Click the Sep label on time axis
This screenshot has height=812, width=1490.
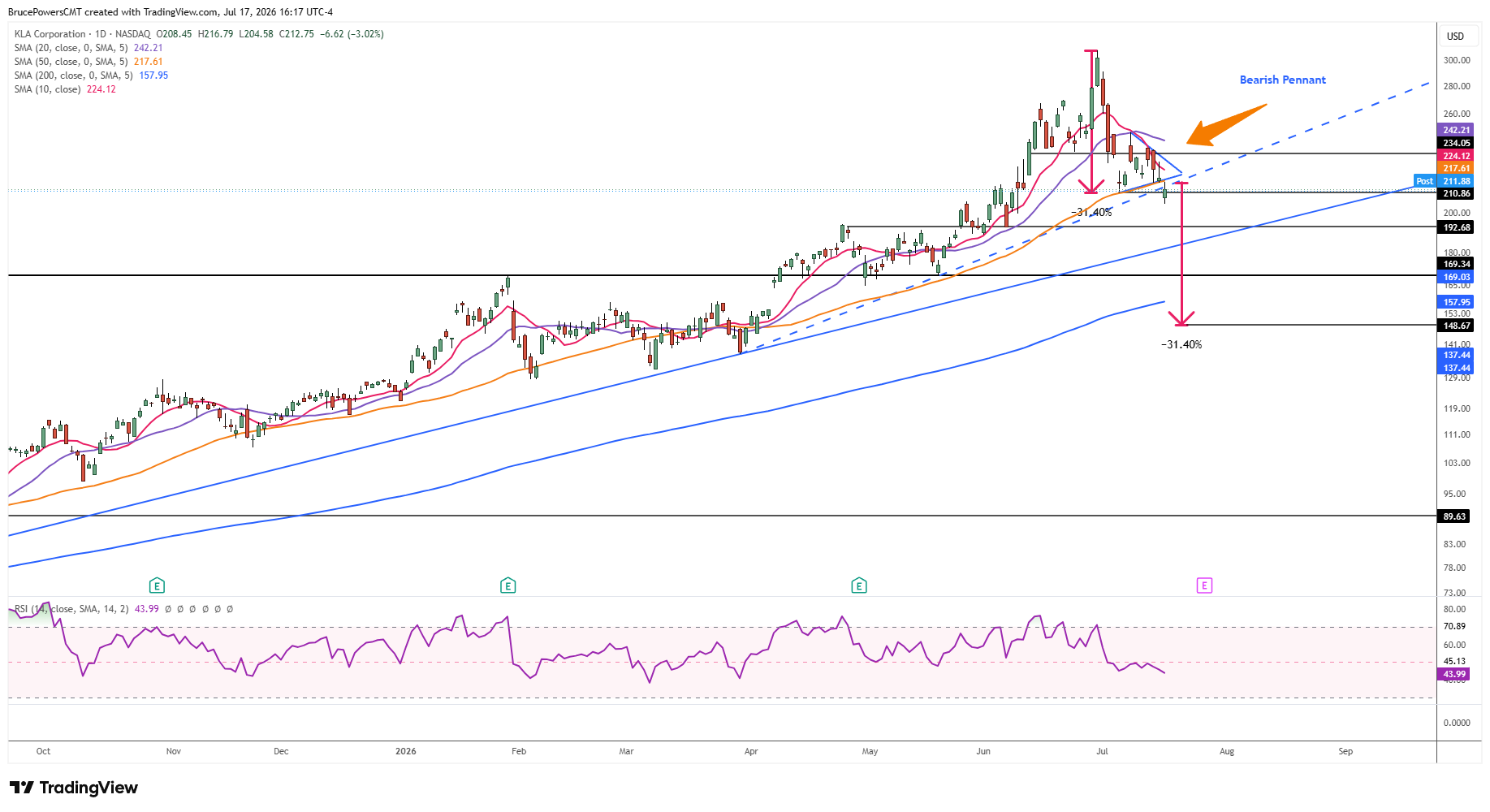pos(1345,751)
